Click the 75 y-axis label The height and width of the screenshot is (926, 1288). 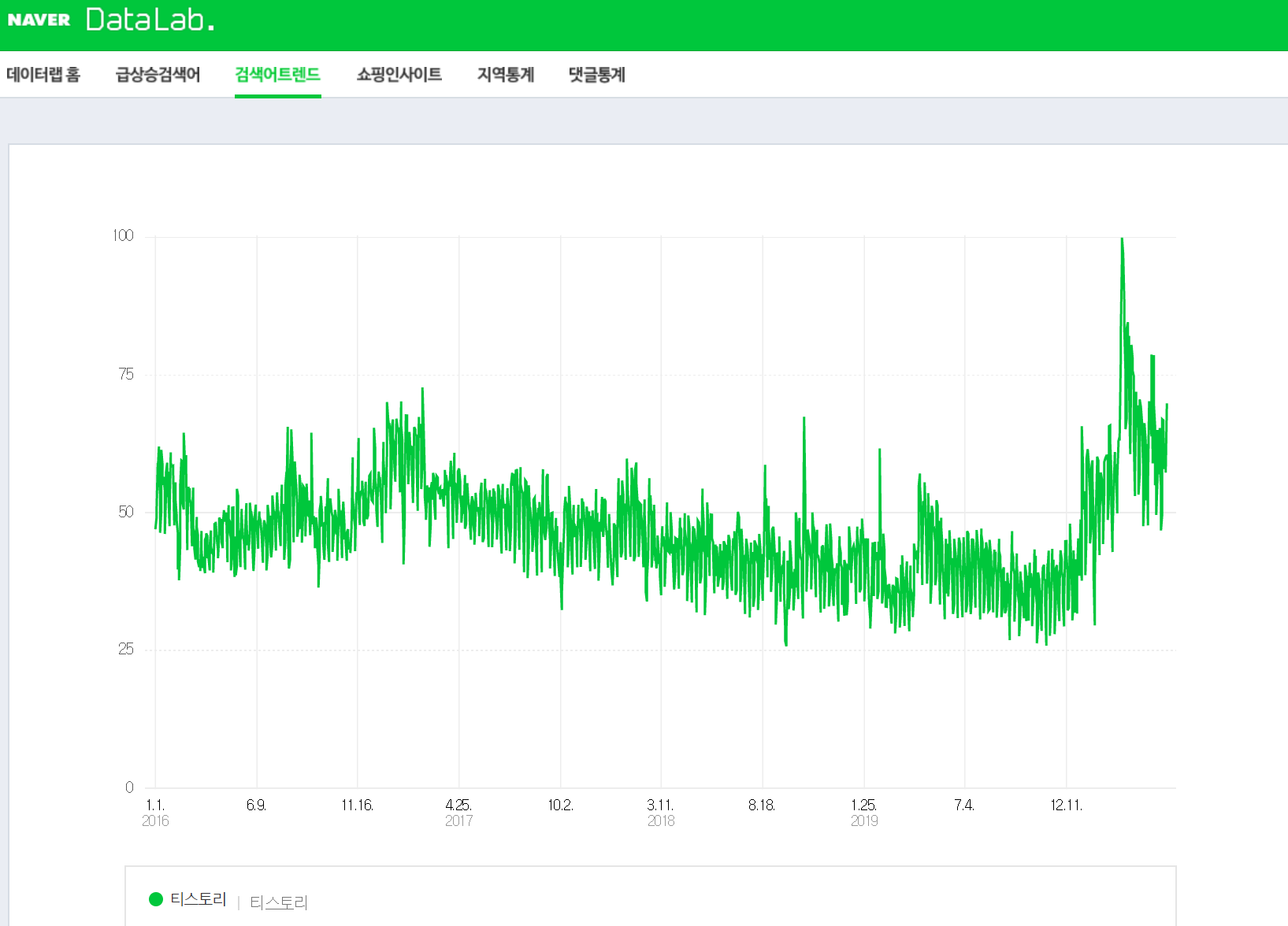coord(126,374)
